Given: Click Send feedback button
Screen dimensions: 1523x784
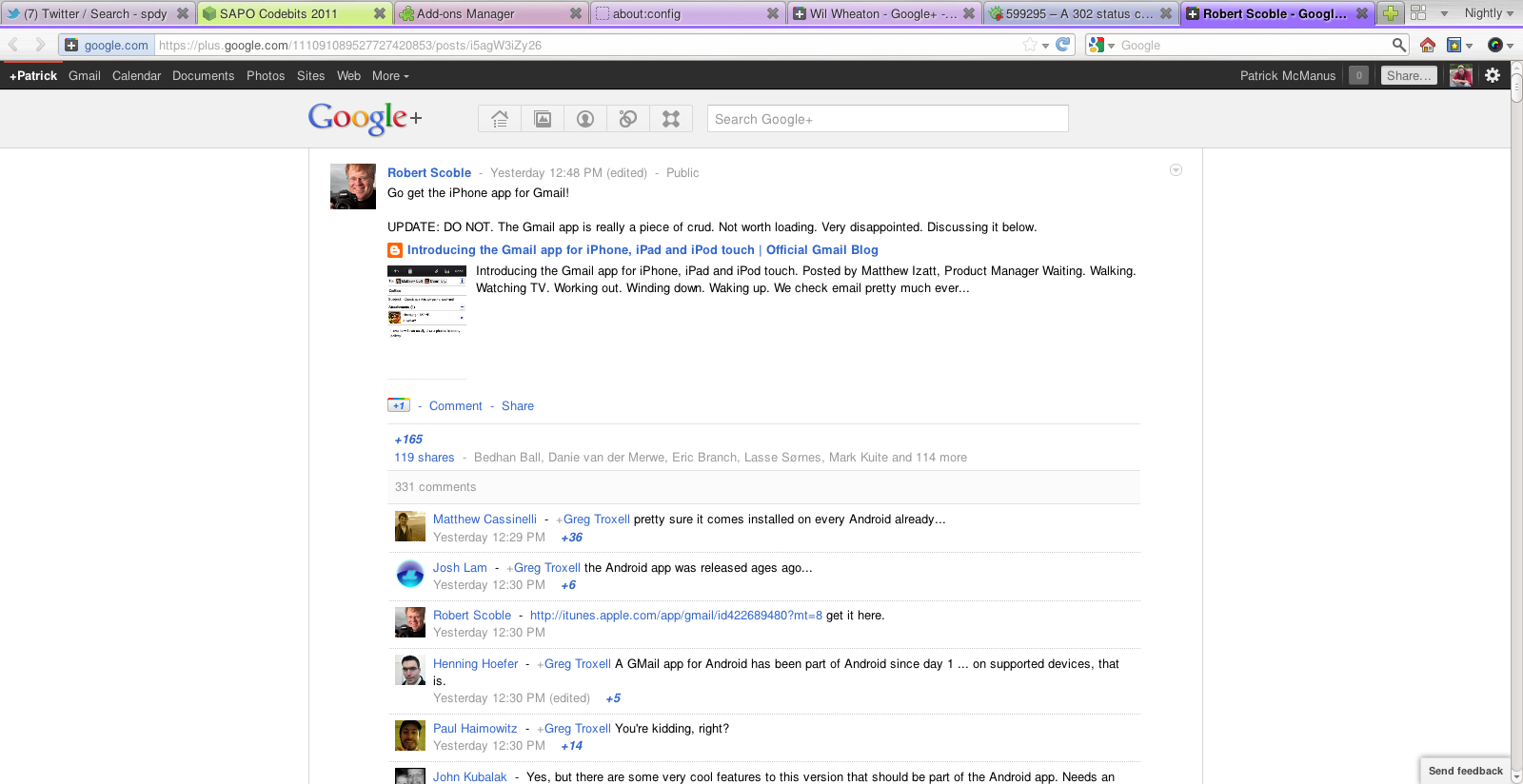Looking at the screenshot, I should (x=1465, y=771).
